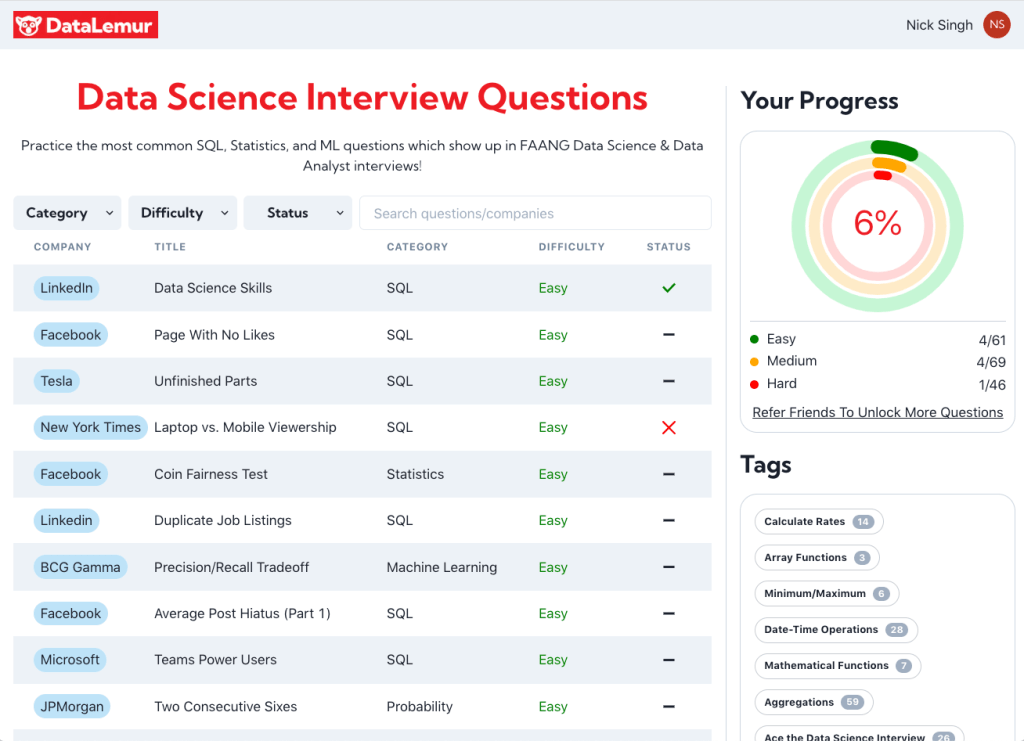Select the Date-Time Operations tag
The width and height of the screenshot is (1024, 741).
[x=836, y=629]
